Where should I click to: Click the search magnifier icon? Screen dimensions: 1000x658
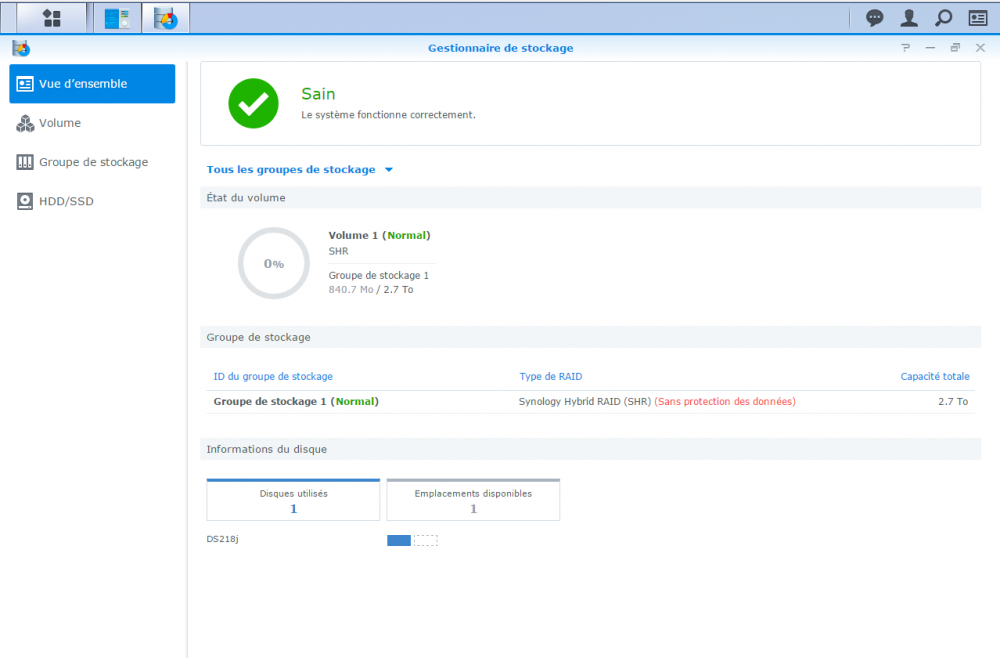tap(942, 18)
